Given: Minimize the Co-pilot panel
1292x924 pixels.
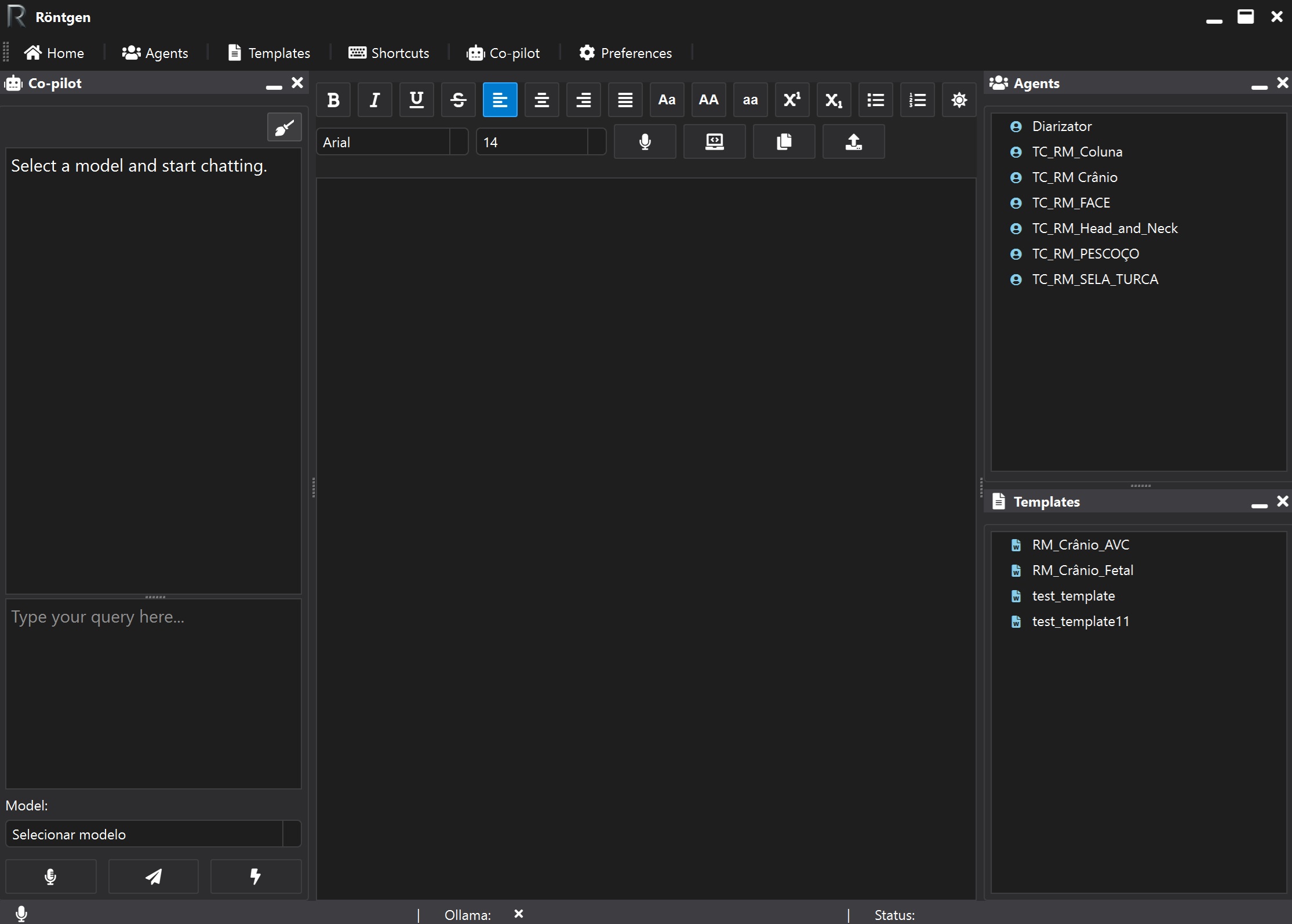Looking at the screenshot, I should pyautogui.click(x=274, y=86).
